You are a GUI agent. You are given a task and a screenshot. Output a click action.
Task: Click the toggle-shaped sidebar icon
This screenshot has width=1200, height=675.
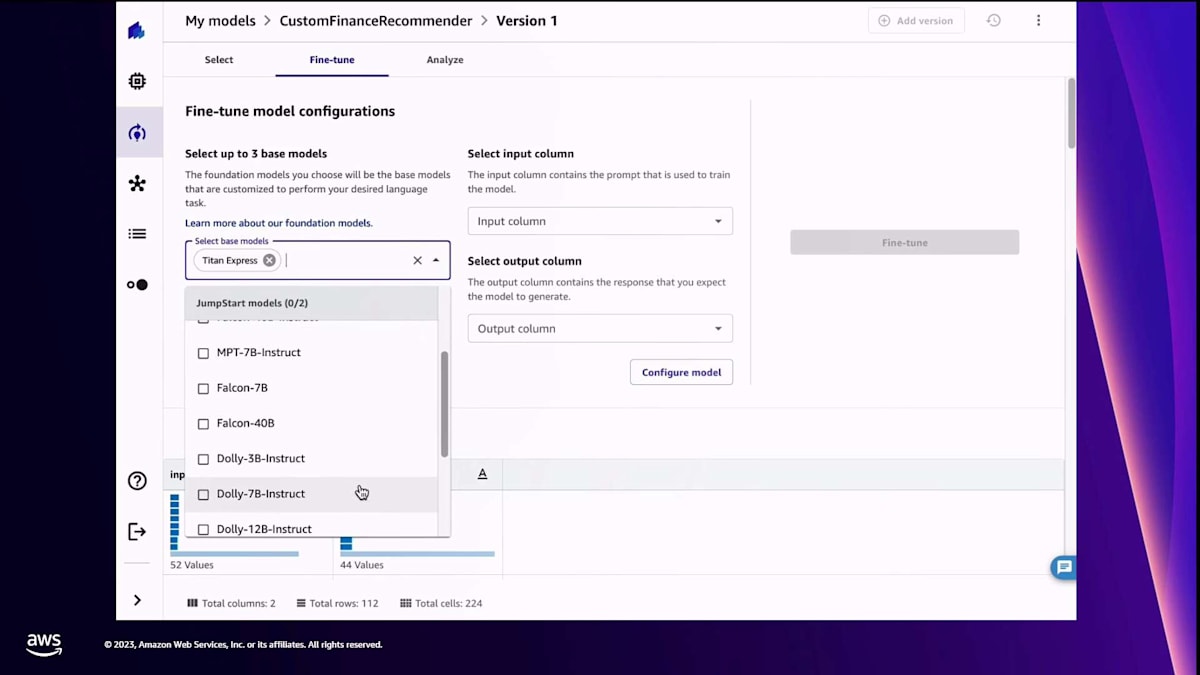[x=137, y=285]
